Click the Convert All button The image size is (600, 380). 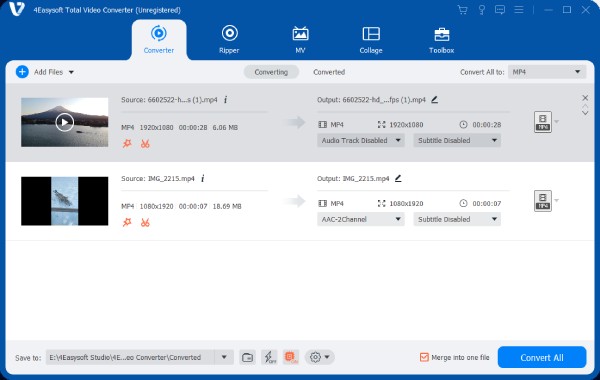542,357
